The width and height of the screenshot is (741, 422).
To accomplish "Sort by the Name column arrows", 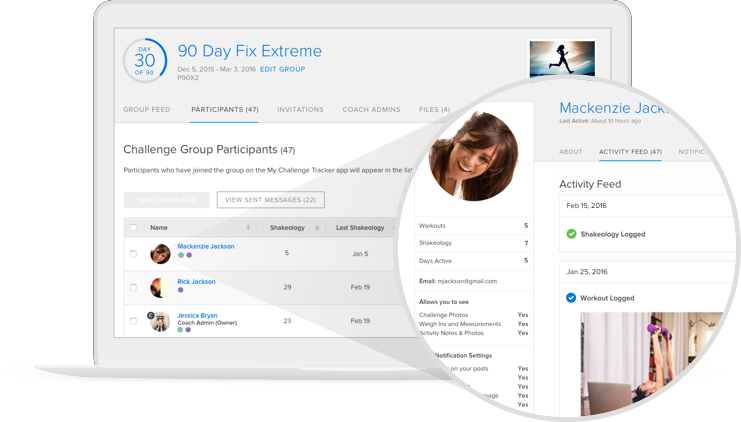I will pos(248,227).
